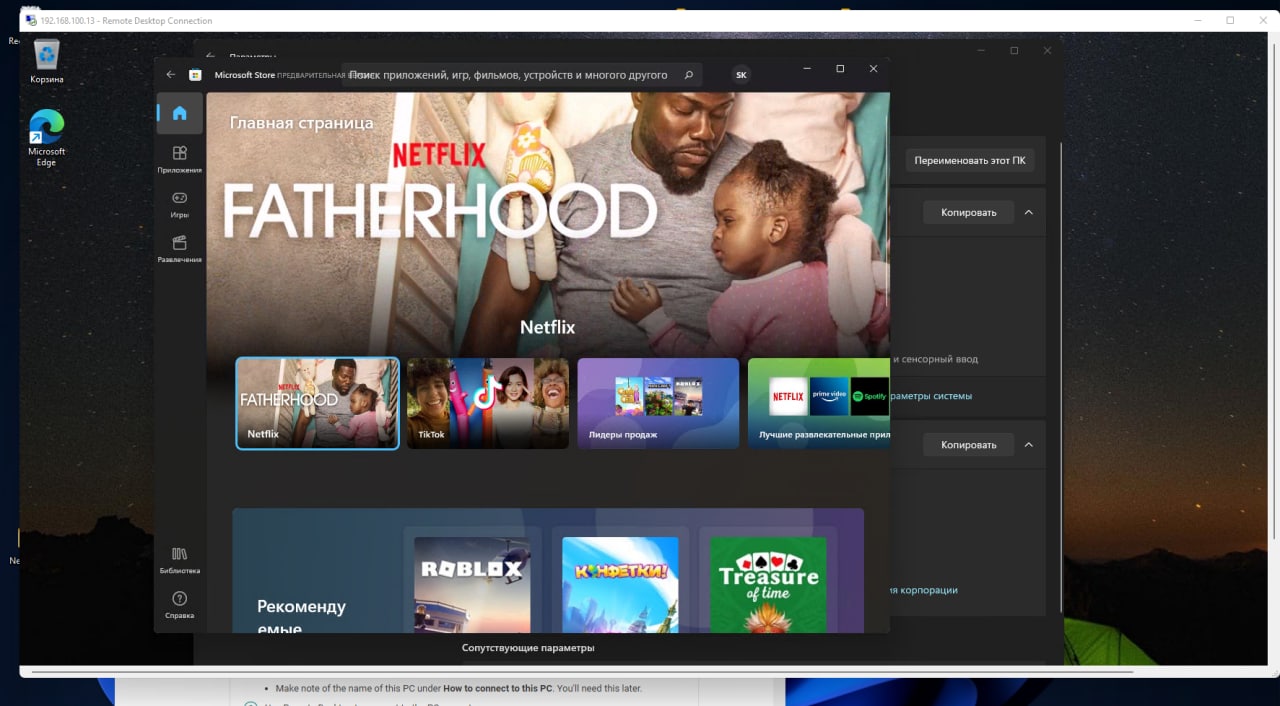Open Microsoft Edge desktop shortcut
The width and height of the screenshot is (1280, 706).
click(x=46, y=138)
